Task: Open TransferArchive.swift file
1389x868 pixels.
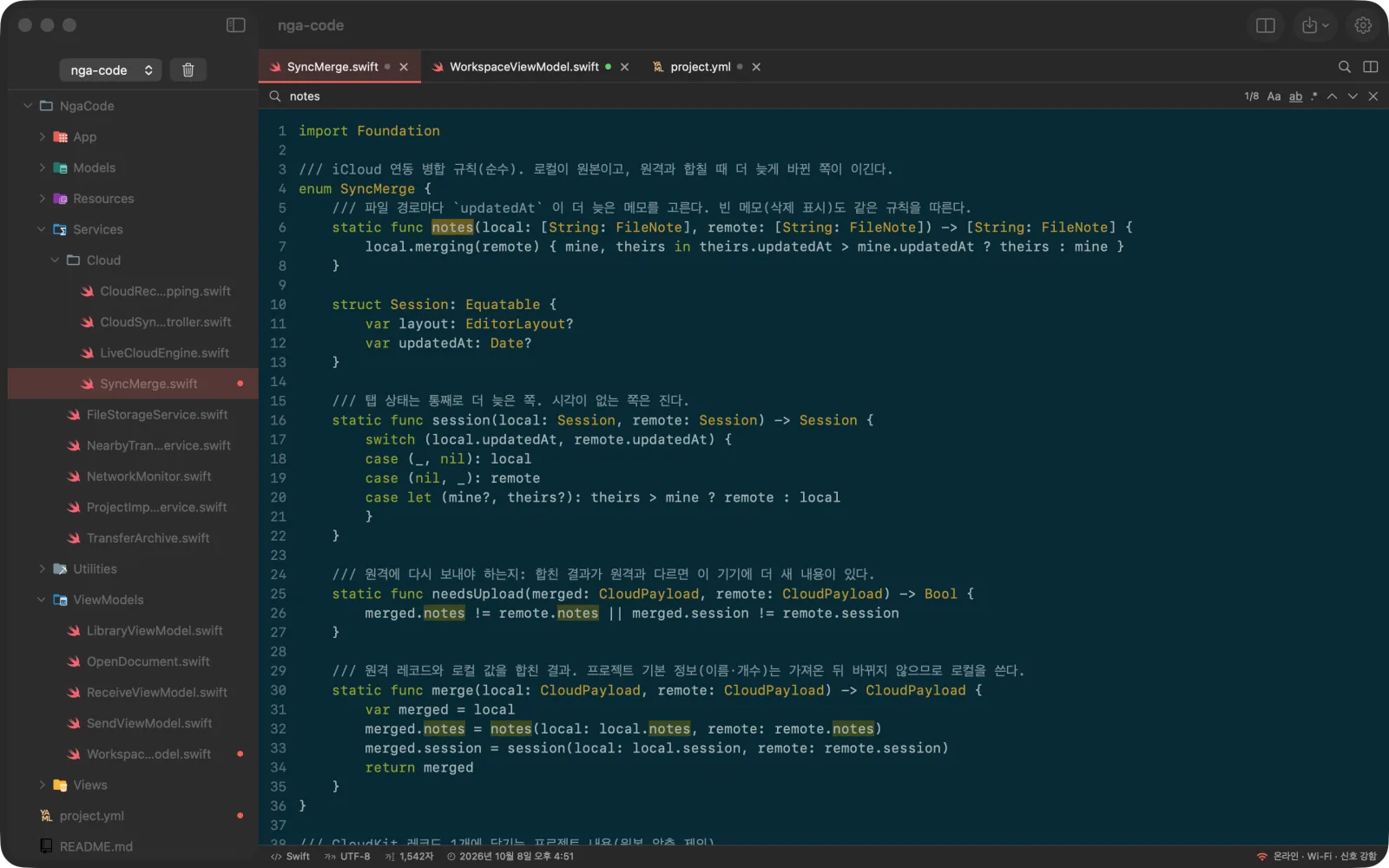Action: 133,538
